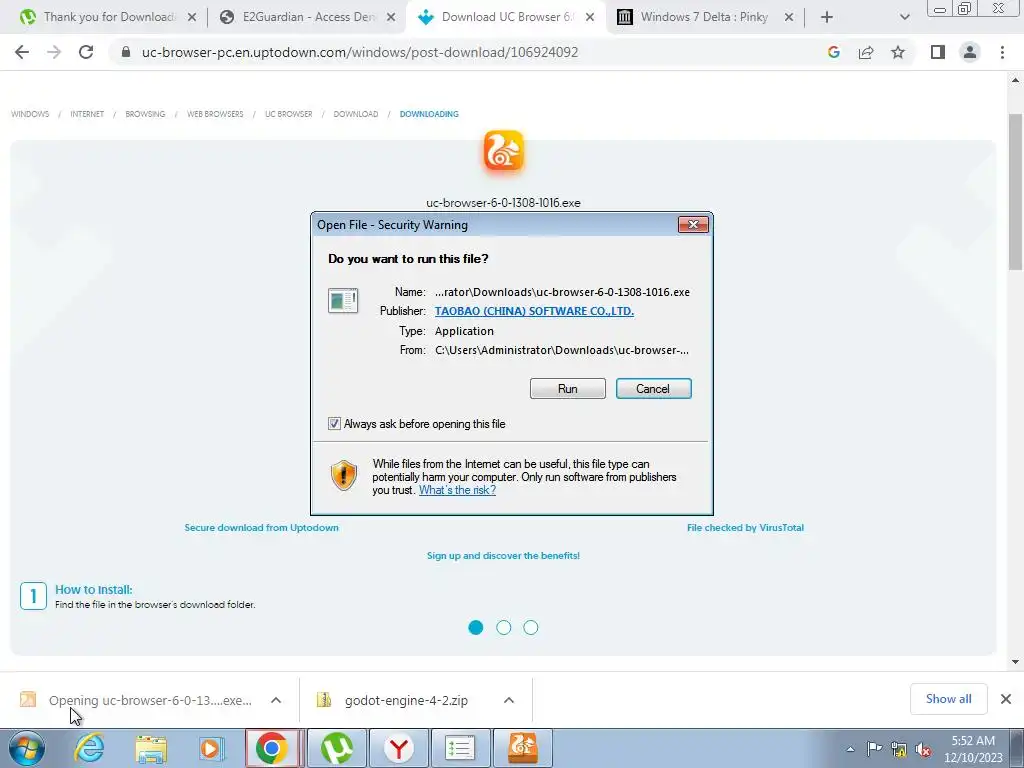The image size is (1024, 768).
Task: Open the checklist app in taskbar
Action: coord(460,748)
